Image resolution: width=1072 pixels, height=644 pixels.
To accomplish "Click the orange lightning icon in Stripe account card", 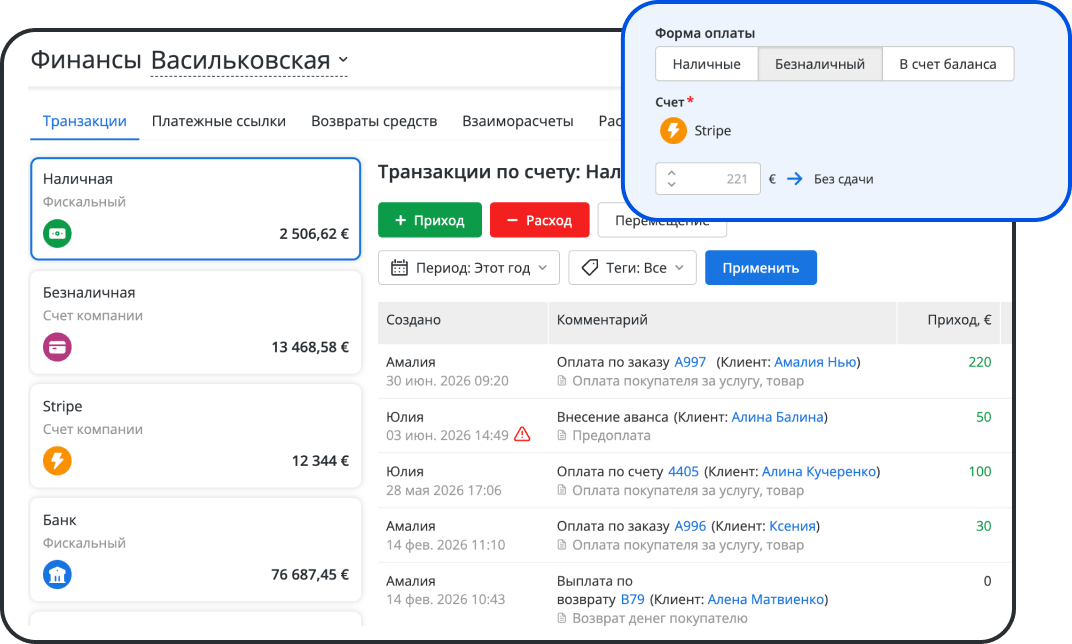I will pos(57,461).
